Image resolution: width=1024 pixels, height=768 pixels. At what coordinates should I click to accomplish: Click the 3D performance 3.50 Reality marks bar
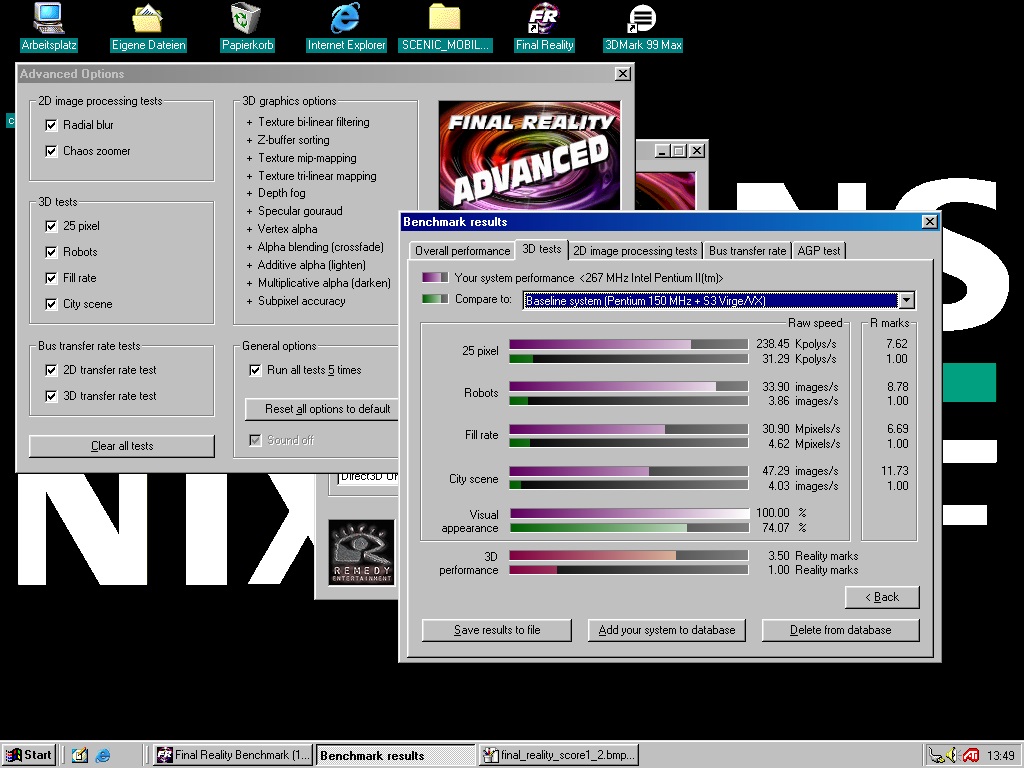click(628, 556)
